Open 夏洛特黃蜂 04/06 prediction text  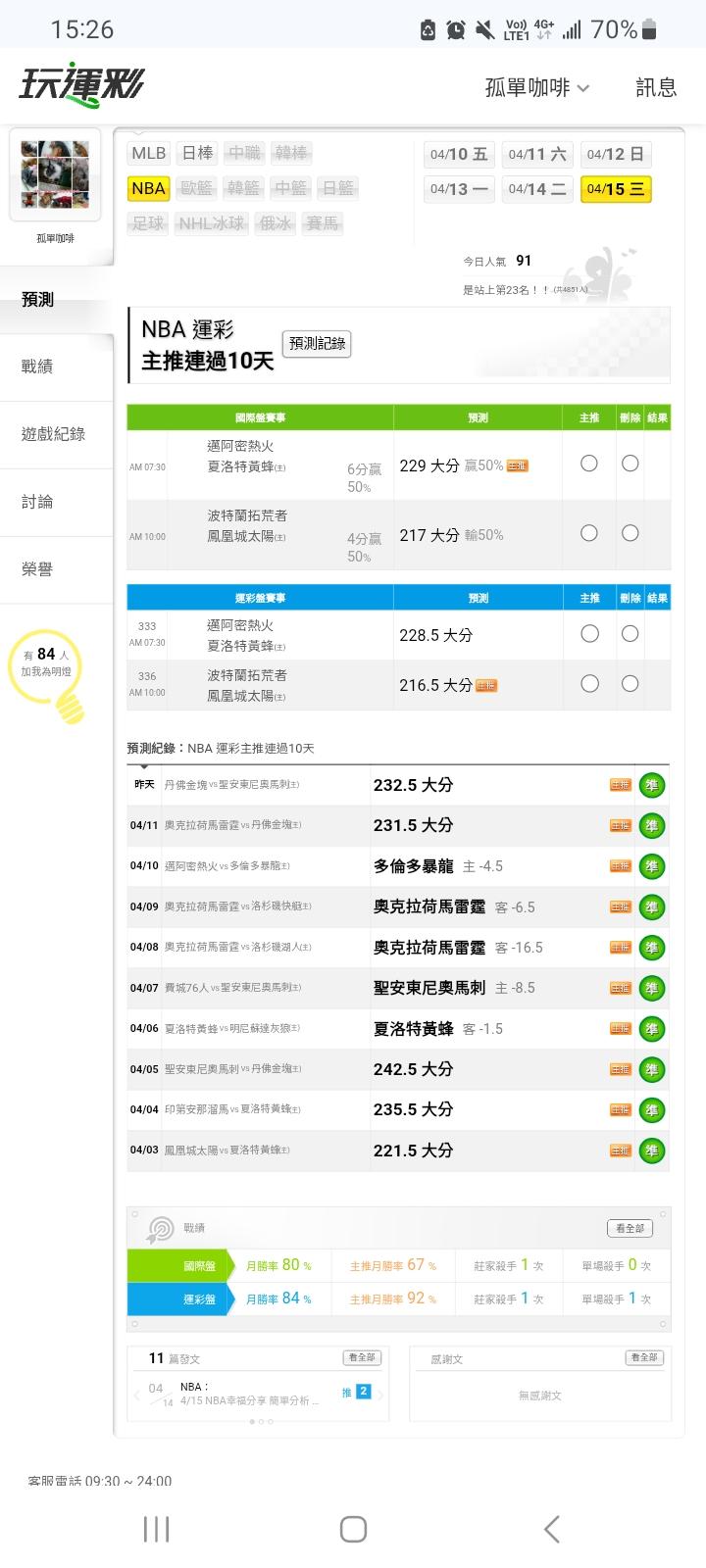[414, 1029]
